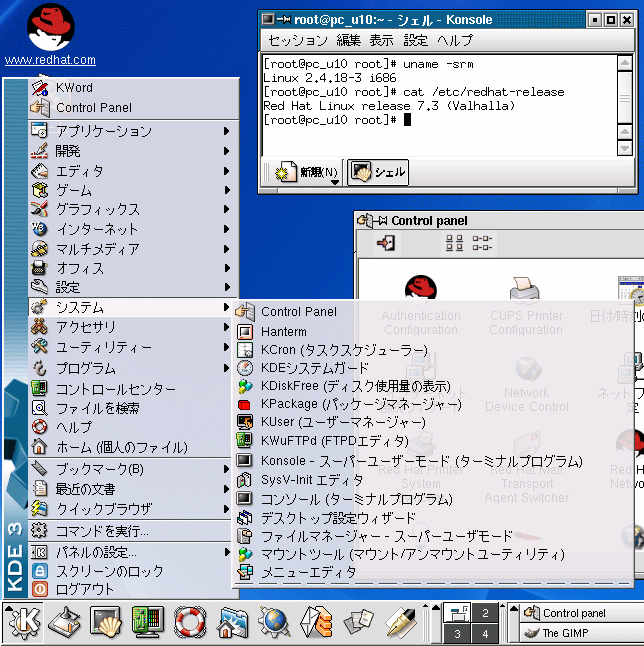Open SysV-Init エディタ entry

click(x=433, y=480)
